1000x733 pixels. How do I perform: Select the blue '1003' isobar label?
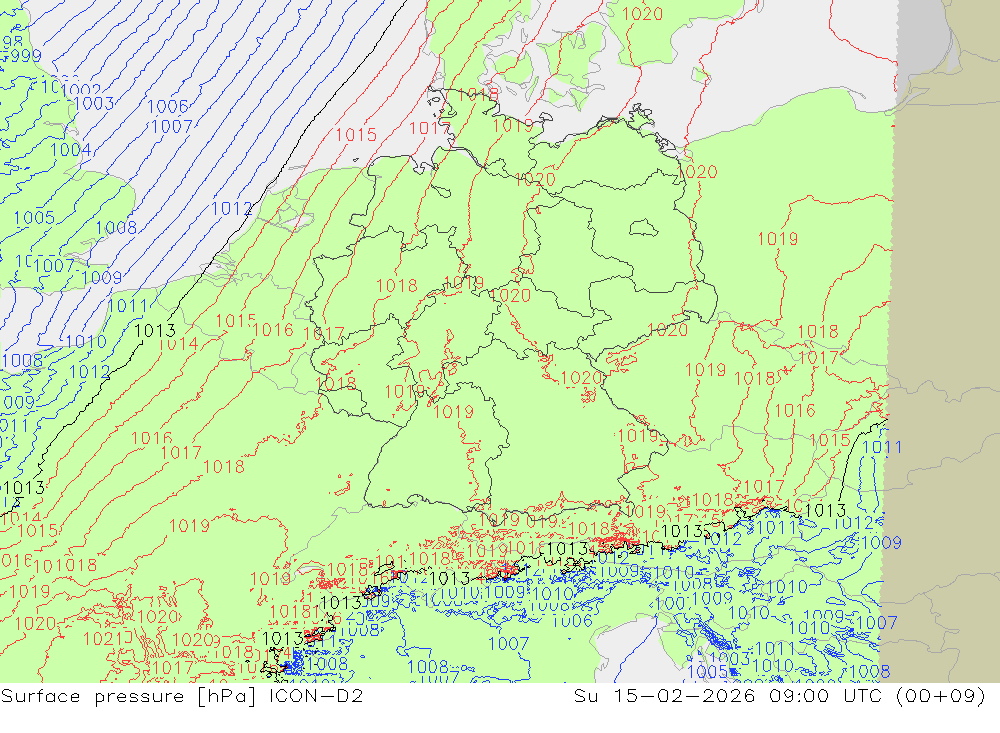[x=94, y=103]
